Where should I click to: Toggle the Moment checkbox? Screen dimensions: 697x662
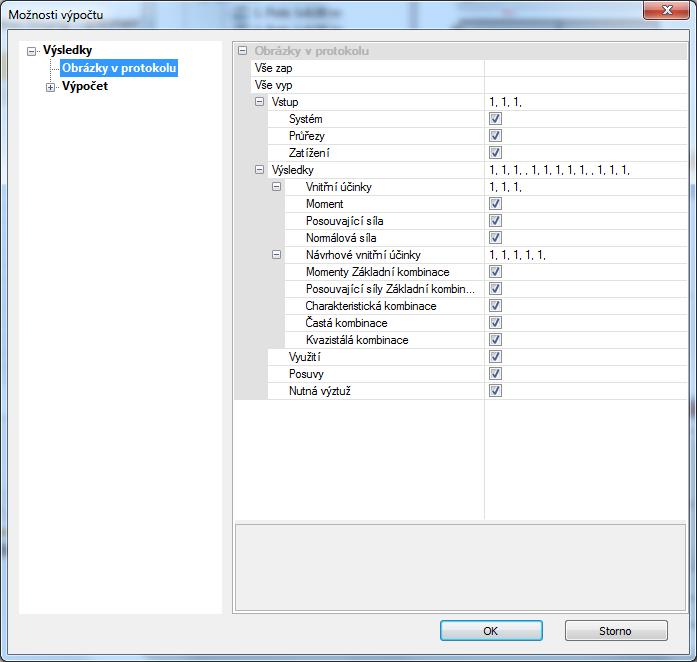click(495, 204)
